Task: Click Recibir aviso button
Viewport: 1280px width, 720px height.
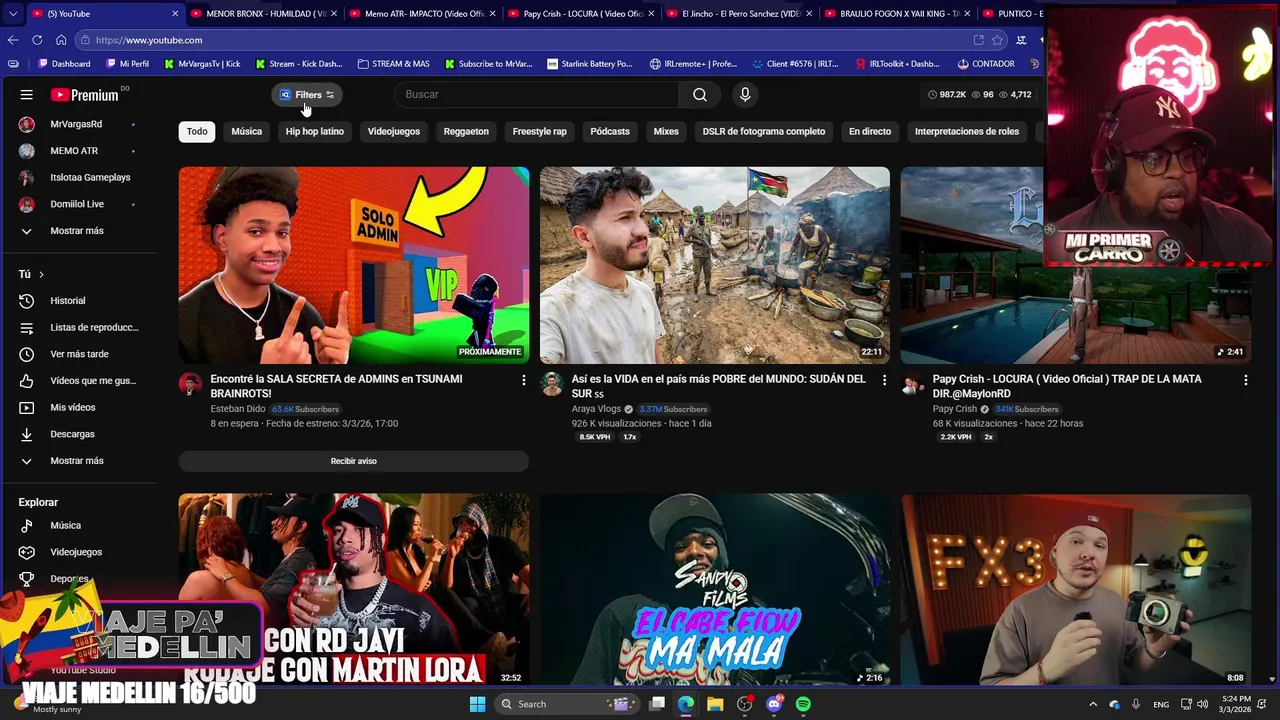Action: tap(354, 461)
